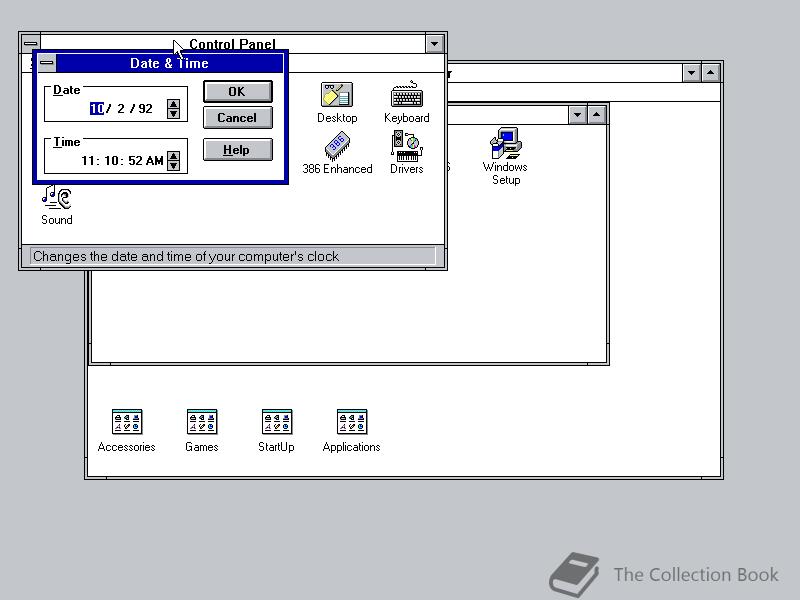Select the year value 92 in Date

coord(145,109)
